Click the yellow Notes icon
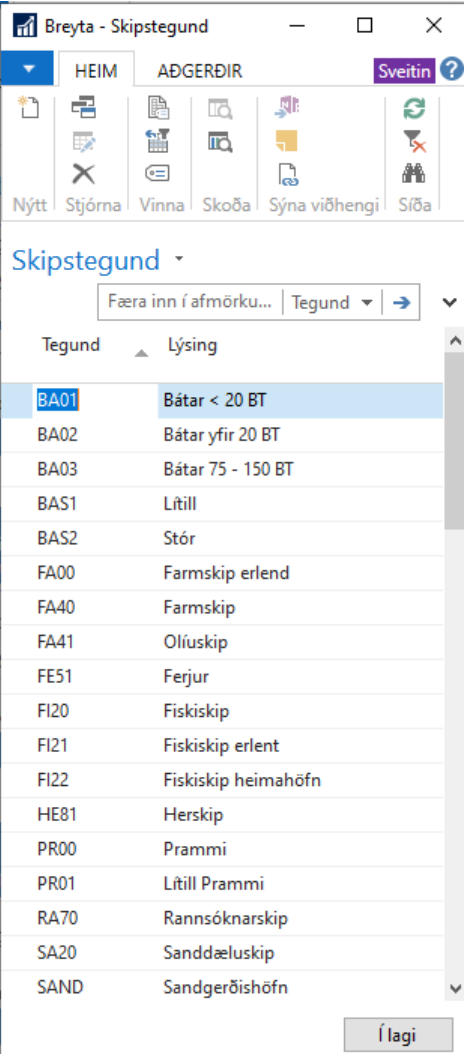This screenshot has height=1054, width=466. tap(286, 141)
